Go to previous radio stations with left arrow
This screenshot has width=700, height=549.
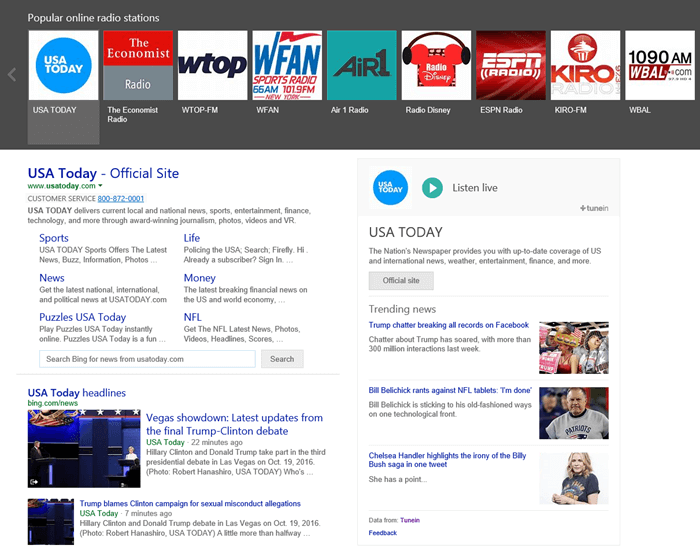tap(12, 75)
